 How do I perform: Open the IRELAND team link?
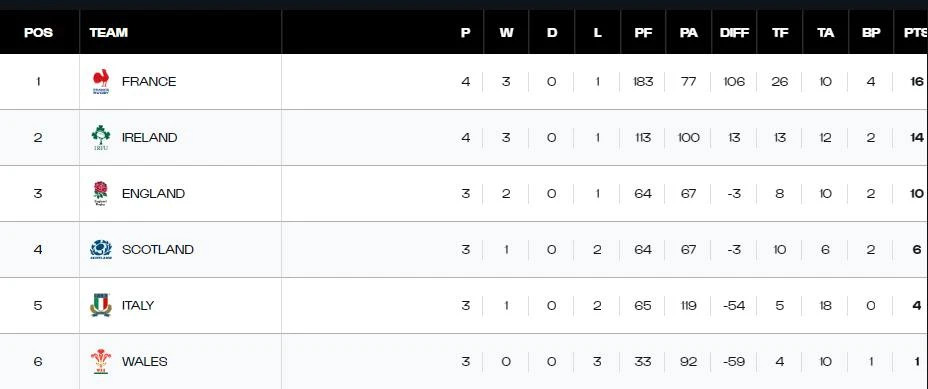(149, 137)
